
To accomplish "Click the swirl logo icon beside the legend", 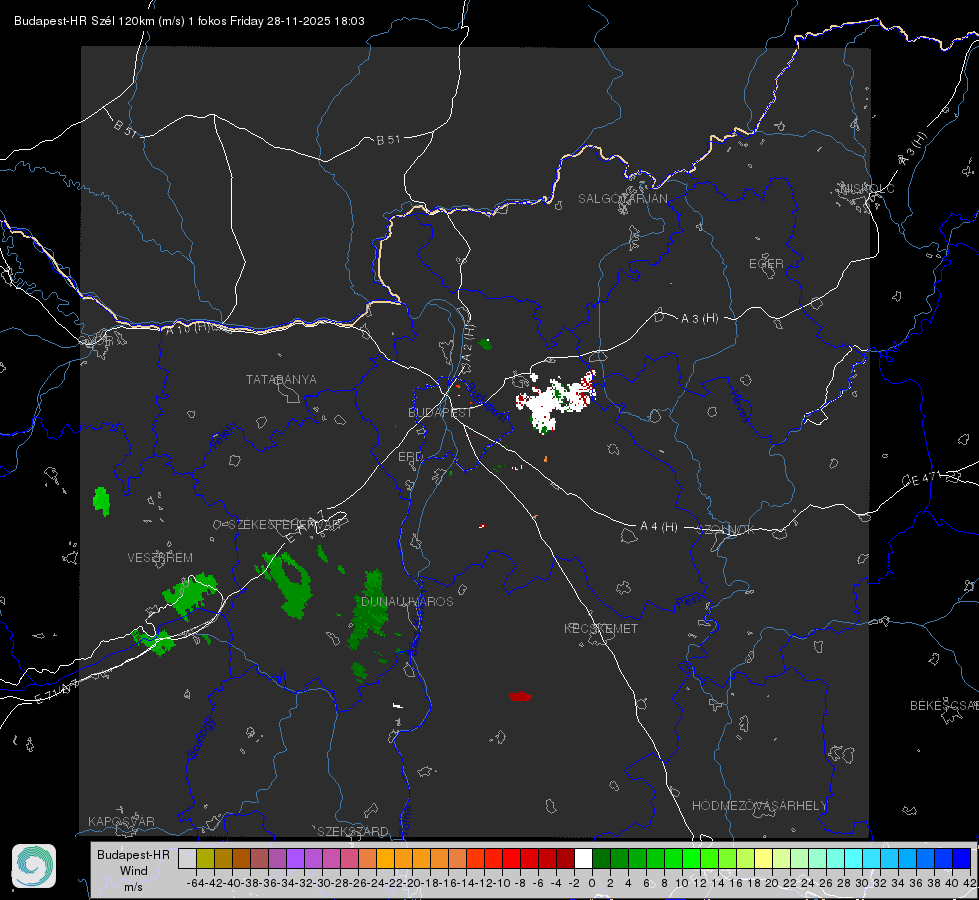I will coord(34,866).
